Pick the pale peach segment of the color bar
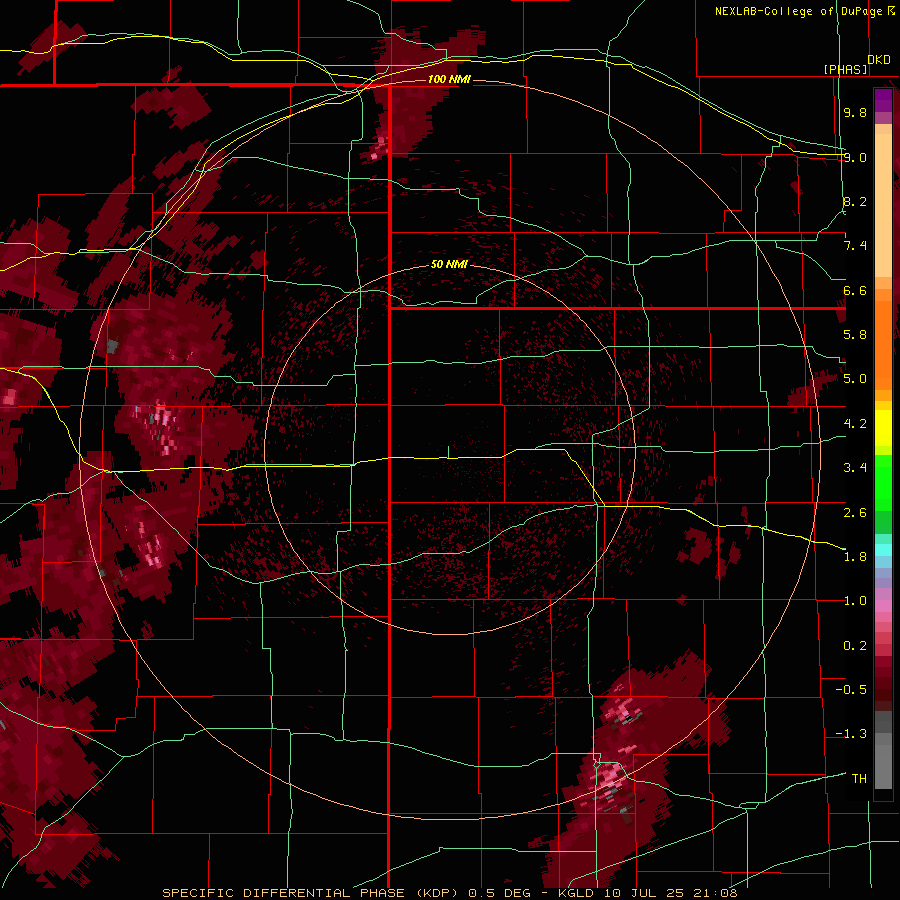 (x=883, y=207)
